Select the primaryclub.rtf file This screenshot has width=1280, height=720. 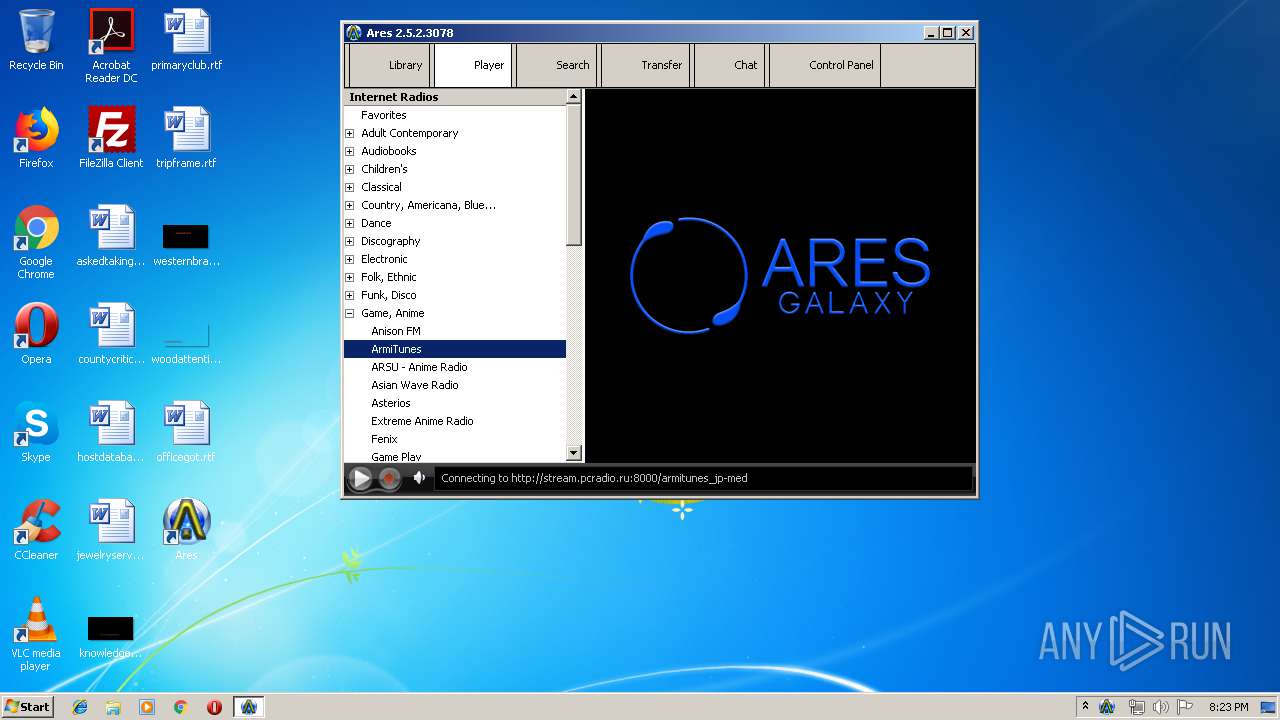pos(186,40)
